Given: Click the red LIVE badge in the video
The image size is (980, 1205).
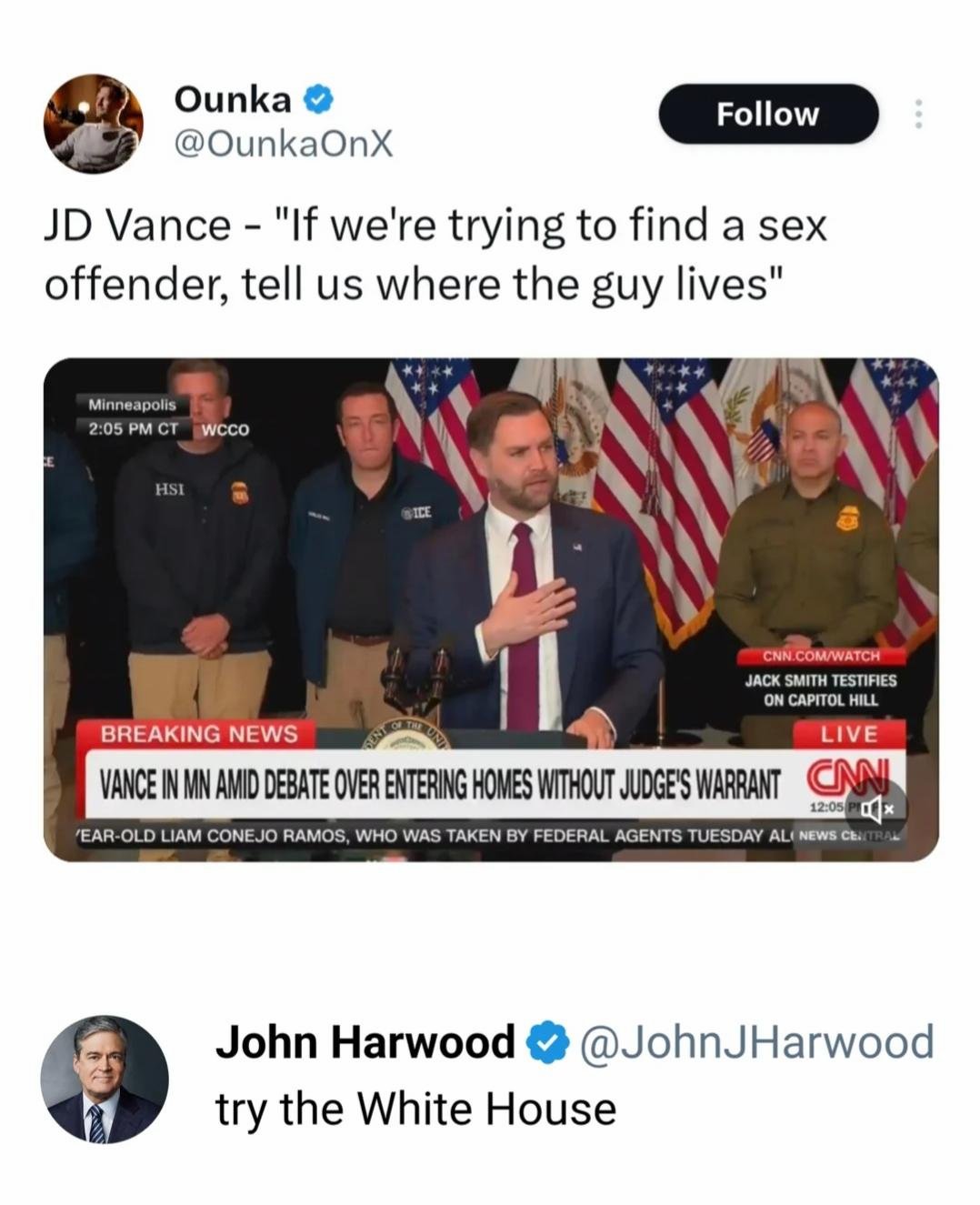Looking at the screenshot, I should [x=850, y=733].
